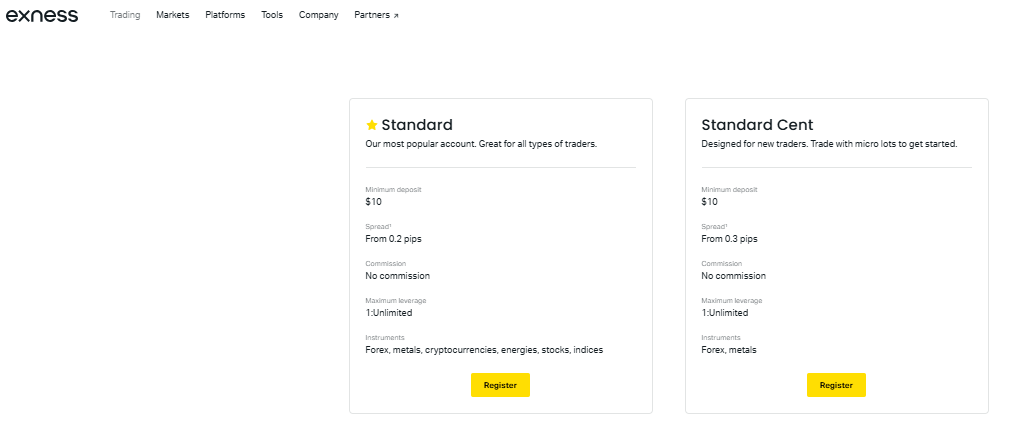The image size is (1011, 431).
Task: Click the yellow star beside Standard
Action: (371, 125)
